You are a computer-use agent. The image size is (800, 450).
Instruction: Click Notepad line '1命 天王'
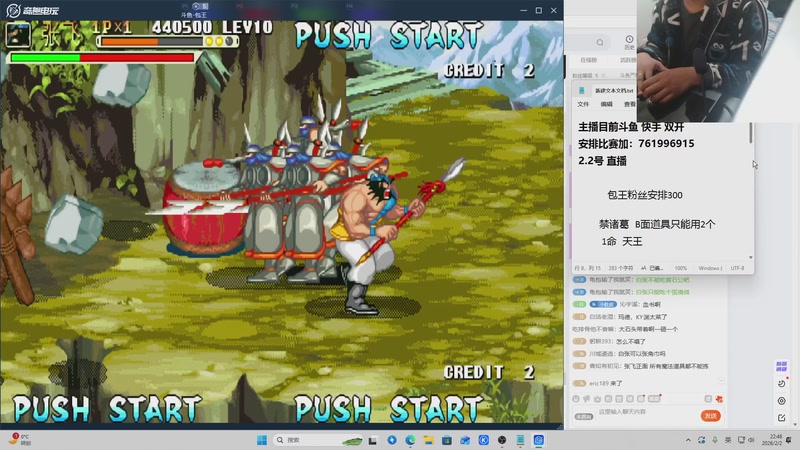(x=621, y=241)
